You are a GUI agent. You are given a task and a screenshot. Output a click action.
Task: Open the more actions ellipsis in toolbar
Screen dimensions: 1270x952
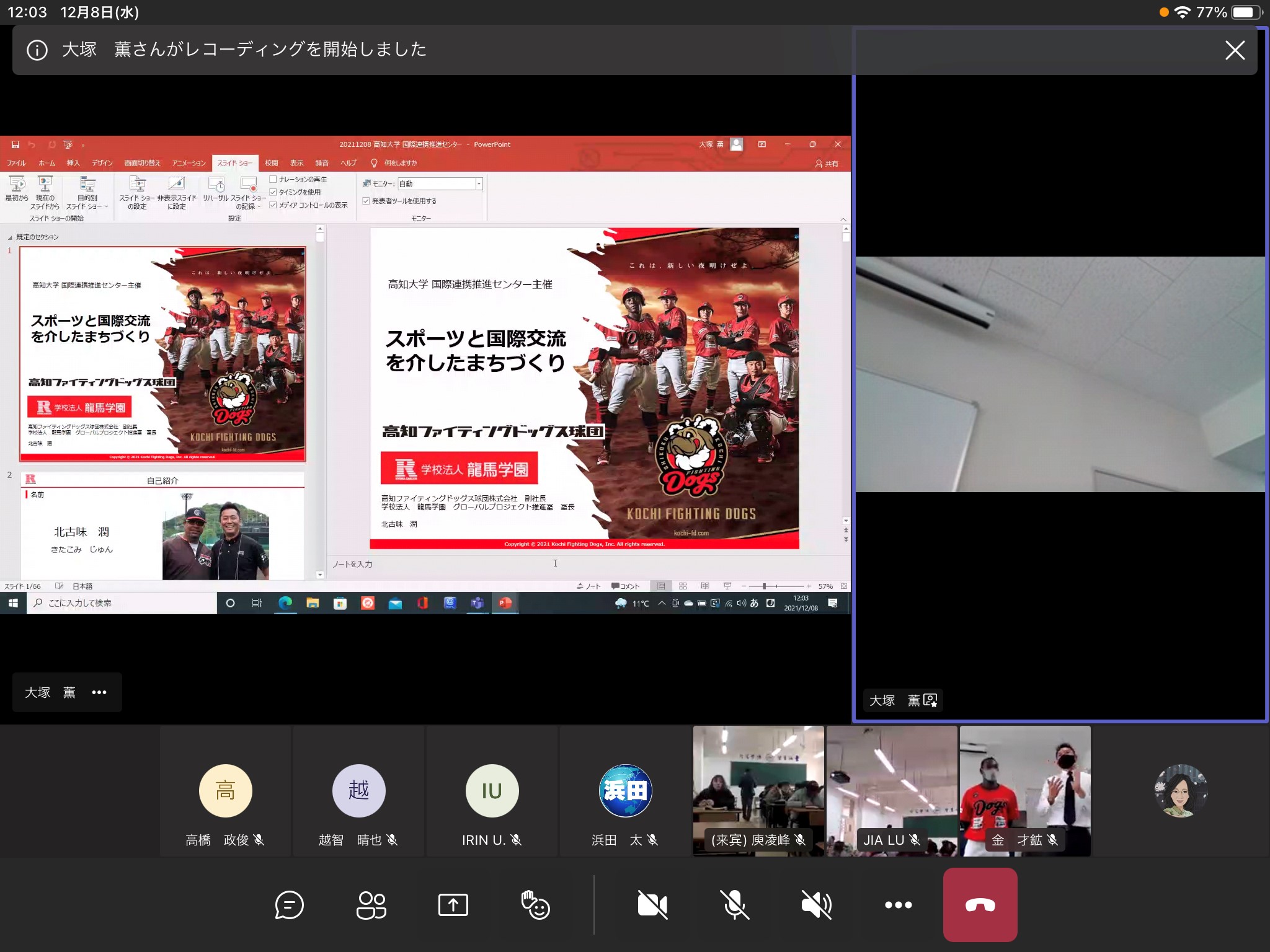898,905
